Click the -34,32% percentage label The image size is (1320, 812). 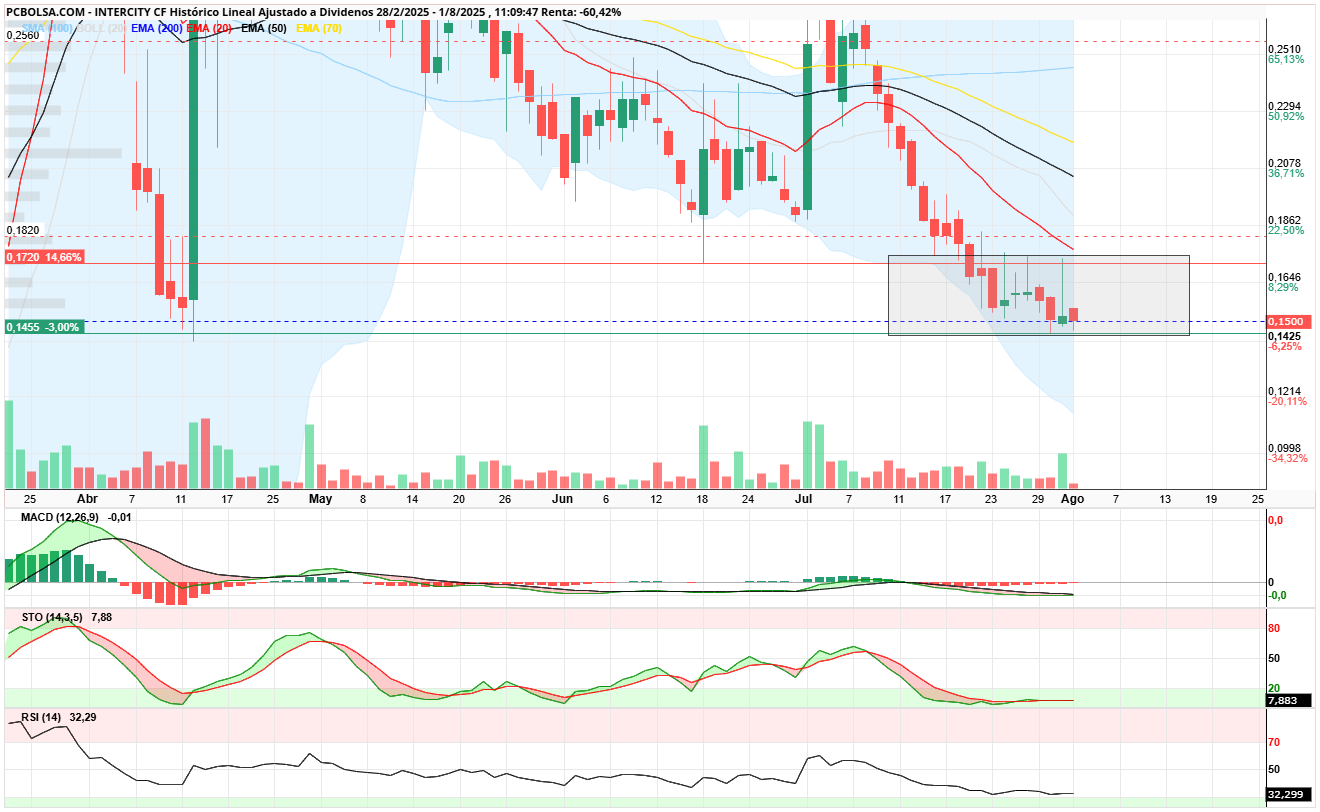point(1288,459)
